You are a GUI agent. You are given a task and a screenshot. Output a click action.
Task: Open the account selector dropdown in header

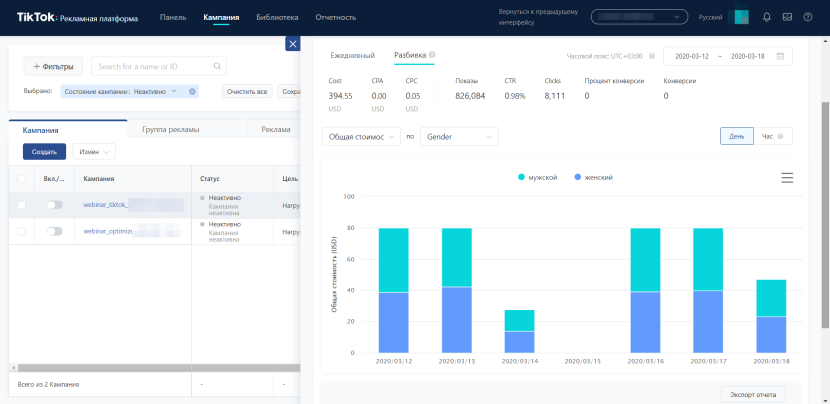point(640,17)
